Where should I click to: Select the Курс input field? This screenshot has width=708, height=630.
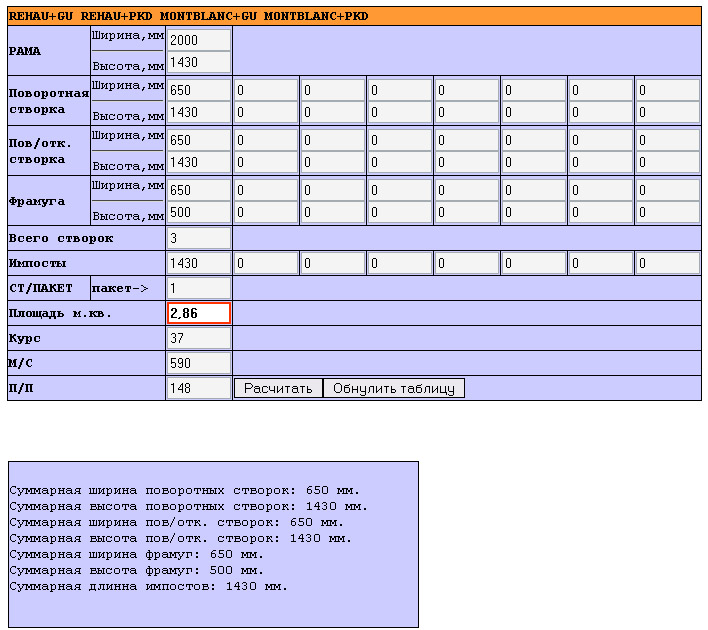[x=198, y=338]
